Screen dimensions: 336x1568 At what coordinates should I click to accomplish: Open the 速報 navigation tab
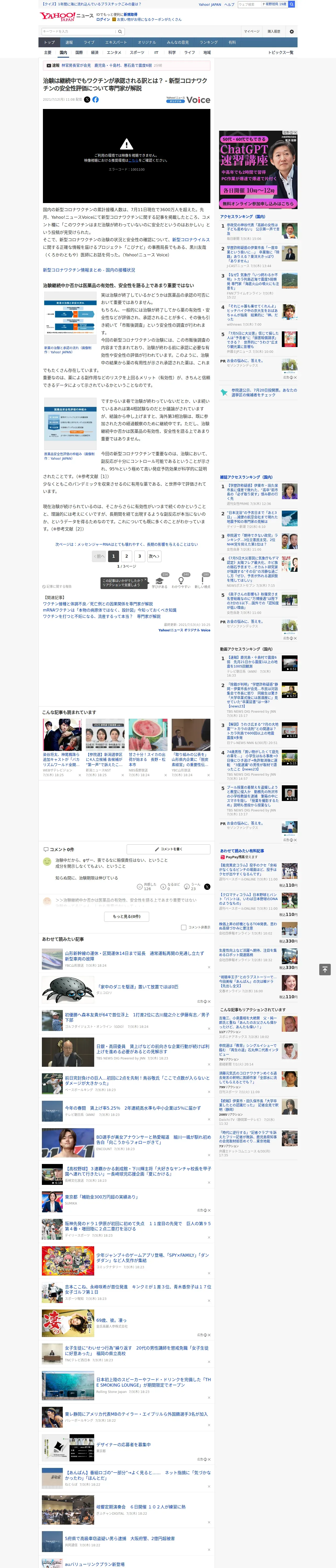tap(69, 42)
